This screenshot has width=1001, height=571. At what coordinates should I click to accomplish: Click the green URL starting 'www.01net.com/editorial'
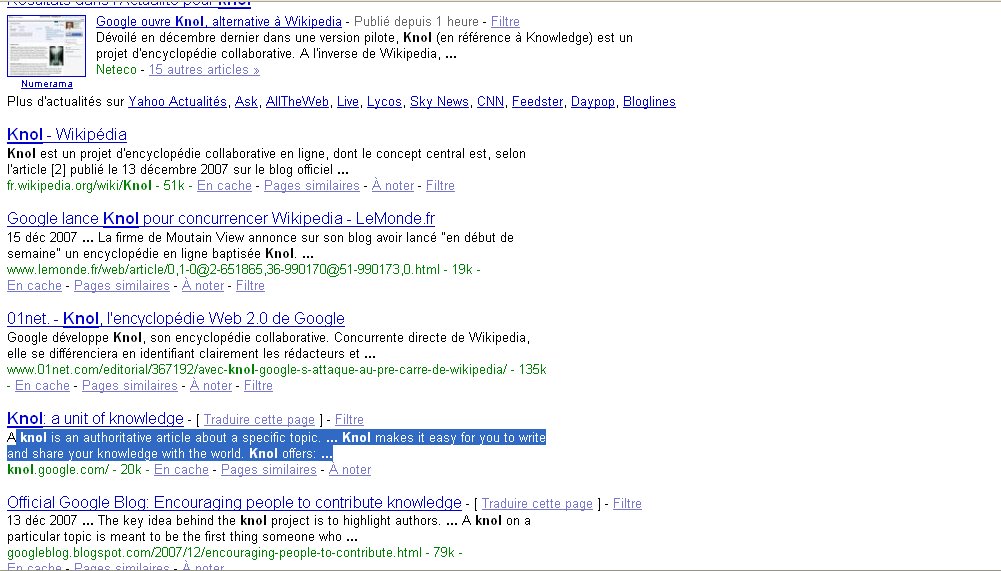coord(257,369)
